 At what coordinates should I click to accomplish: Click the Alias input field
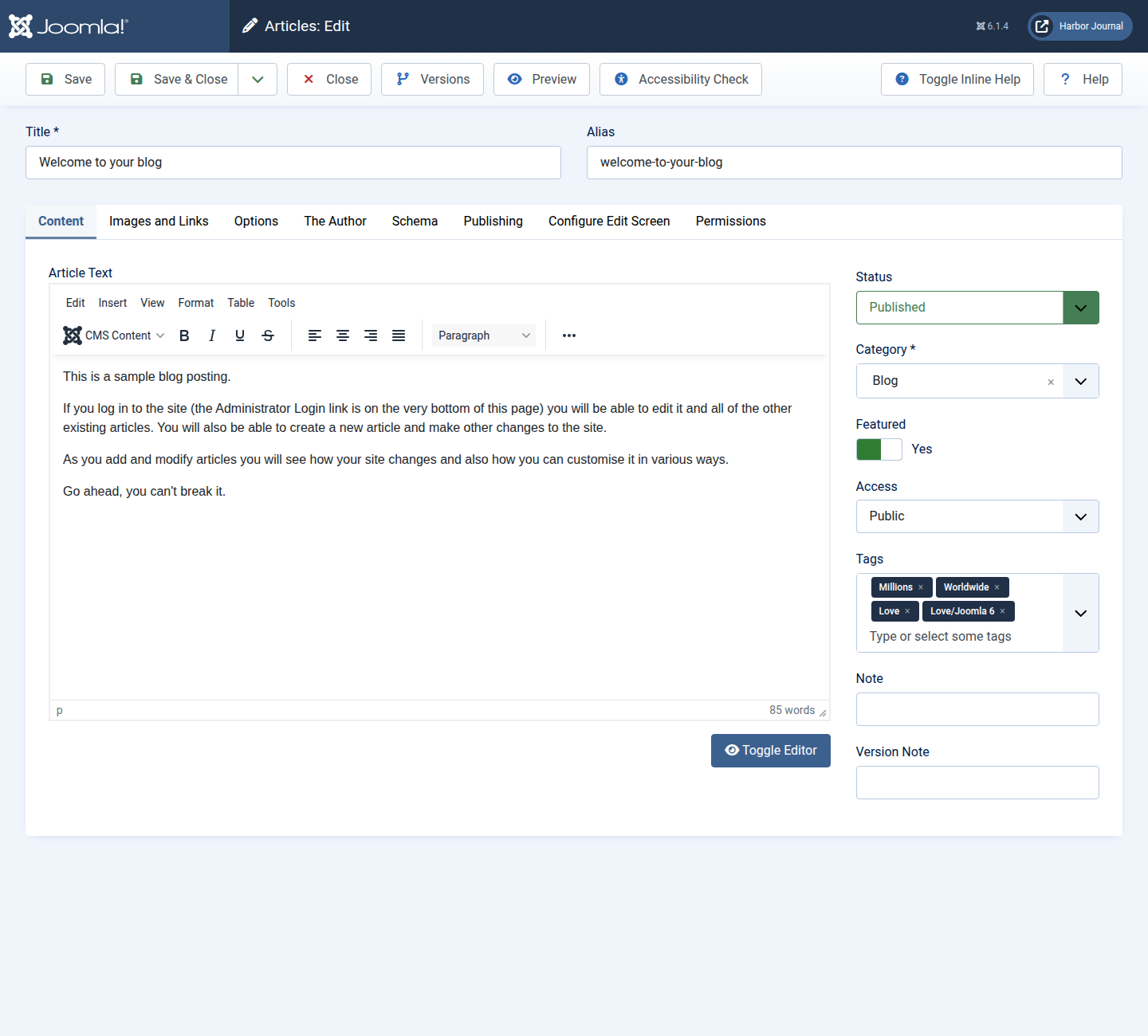click(x=855, y=163)
